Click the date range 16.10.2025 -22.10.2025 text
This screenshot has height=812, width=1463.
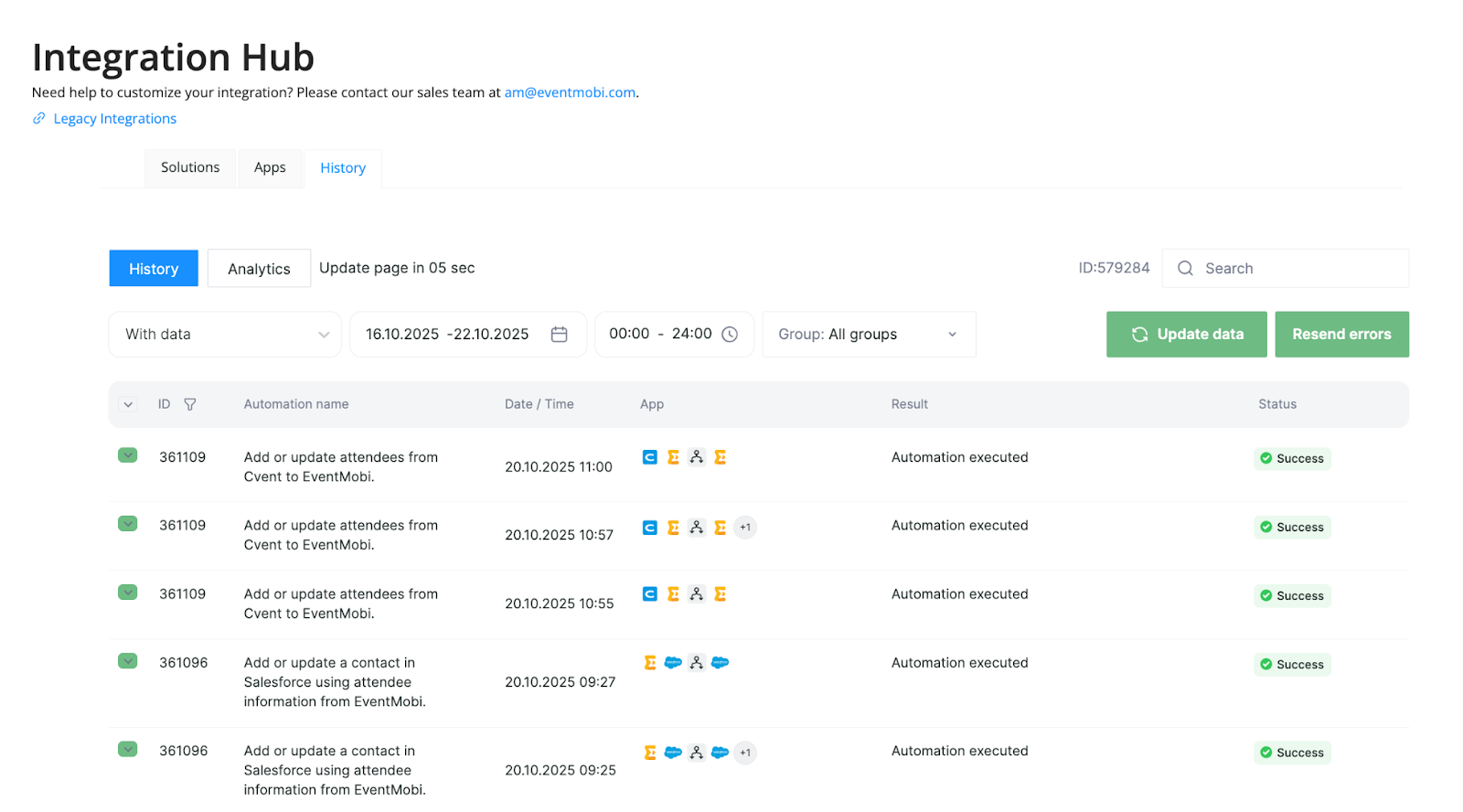point(447,335)
